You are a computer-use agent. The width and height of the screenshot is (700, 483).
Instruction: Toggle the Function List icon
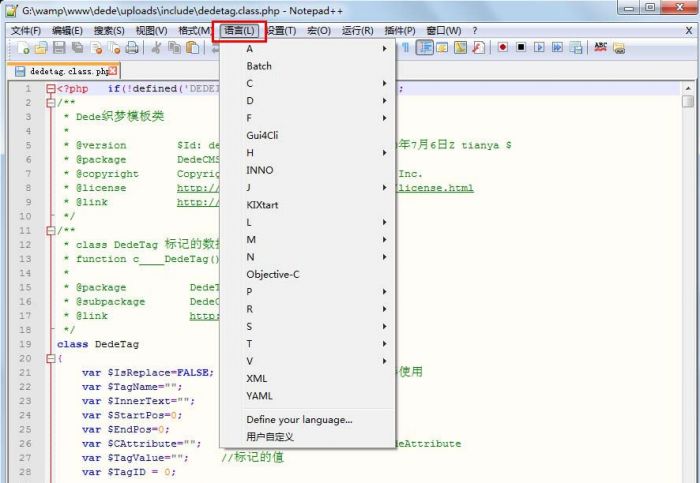(x=479, y=47)
